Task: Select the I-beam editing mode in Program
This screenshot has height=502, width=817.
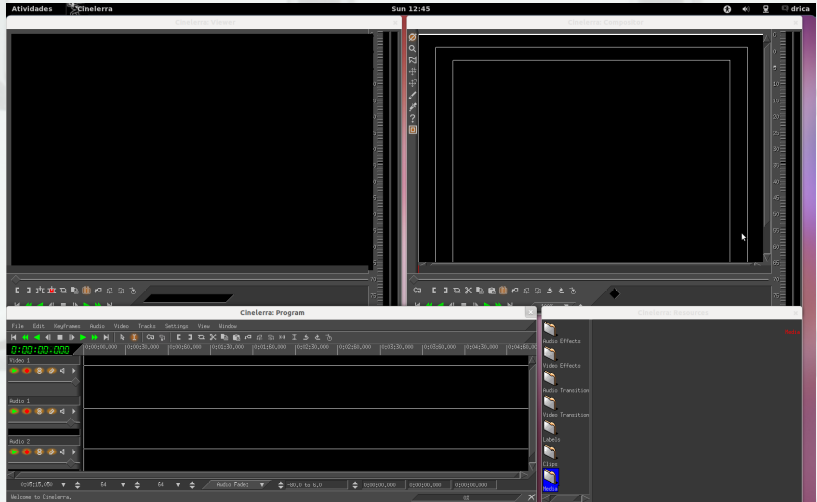Action: pos(134,337)
